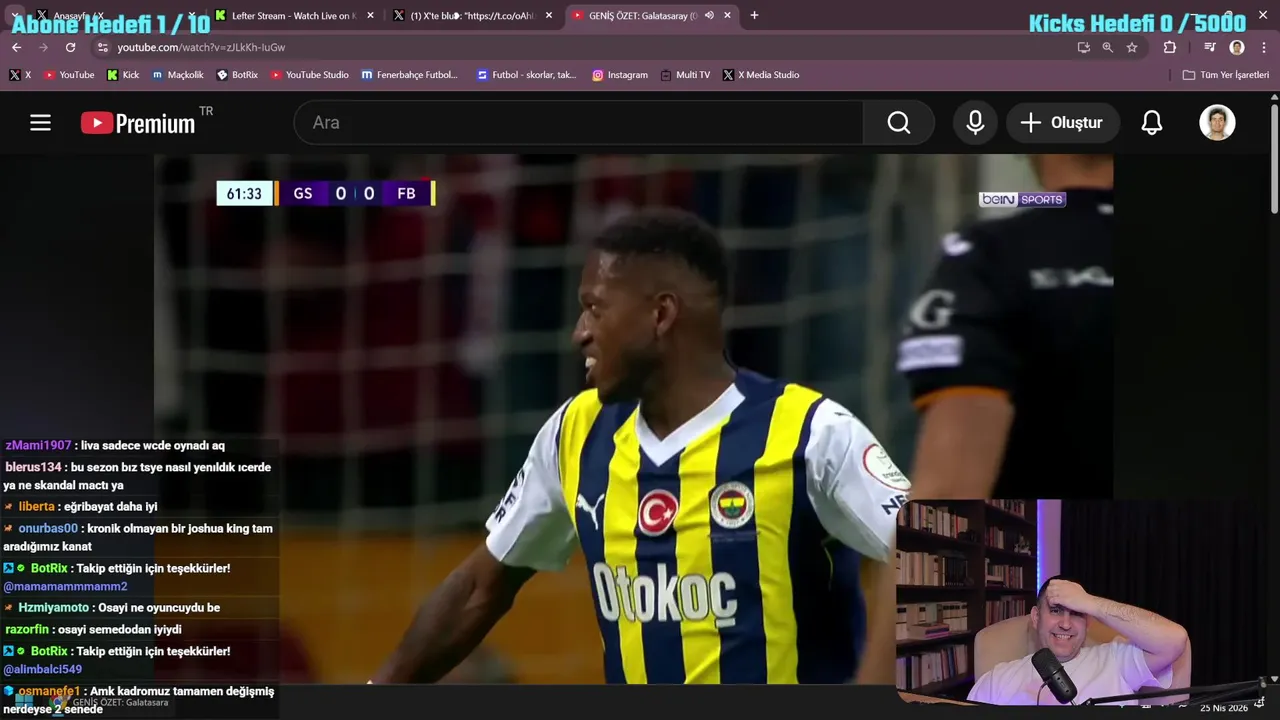Open browser extensions puzzle icon
Image resolution: width=1280 pixels, height=720 pixels.
(x=1170, y=47)
